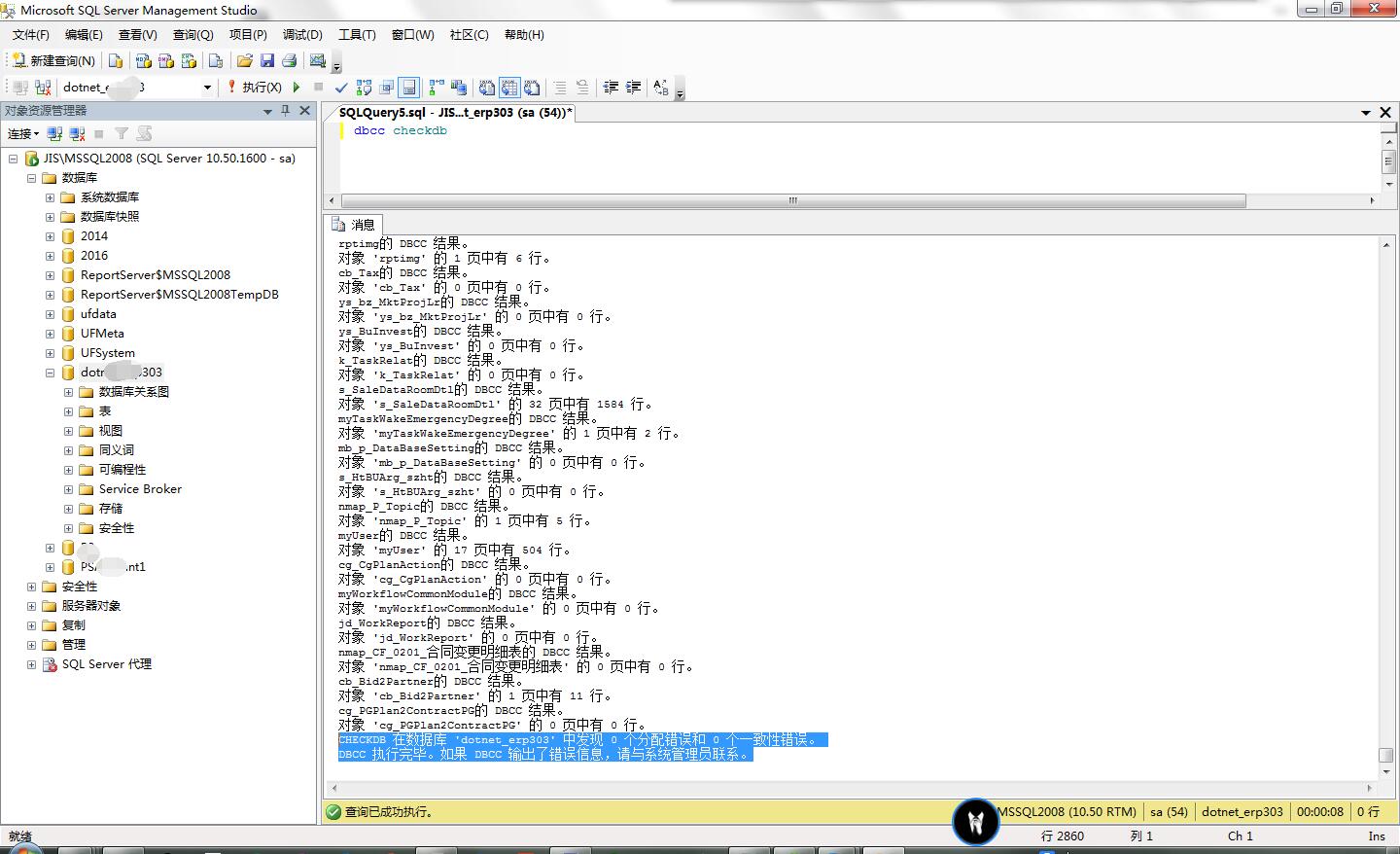Click into the dbcc checkdb editor line
This screenshot has height=854, width=1400.
[401, 130]
